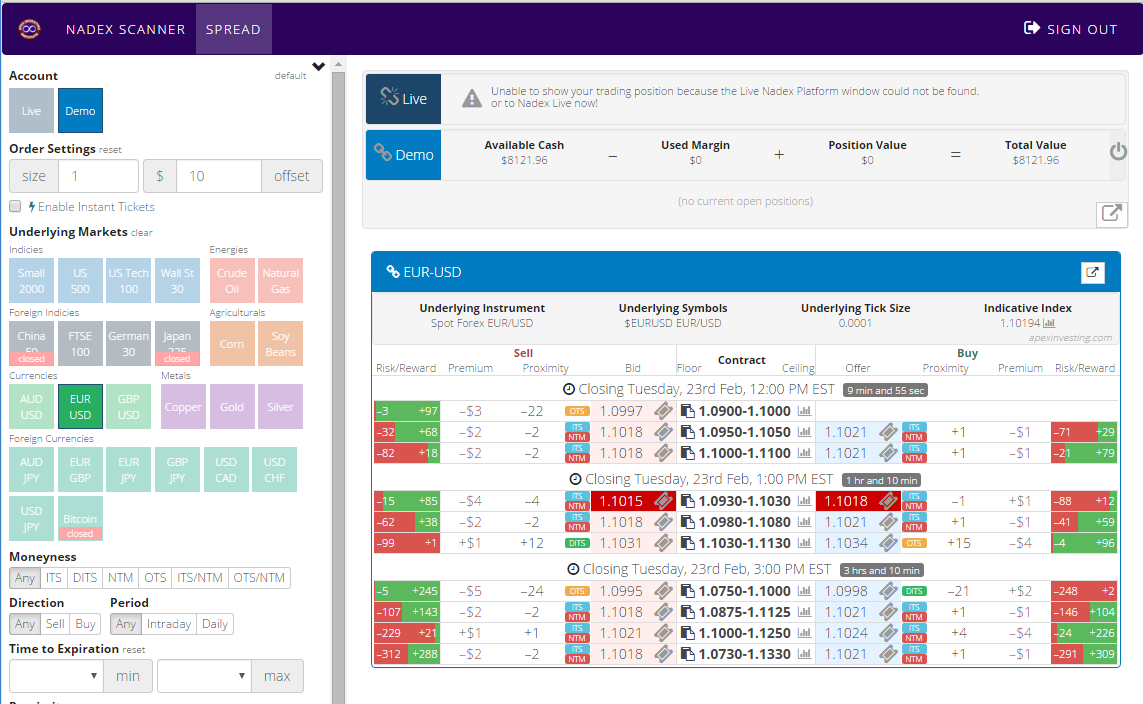Click the Demo power icon
This screenshot has width=1143, height=704.
(1118, 153)
